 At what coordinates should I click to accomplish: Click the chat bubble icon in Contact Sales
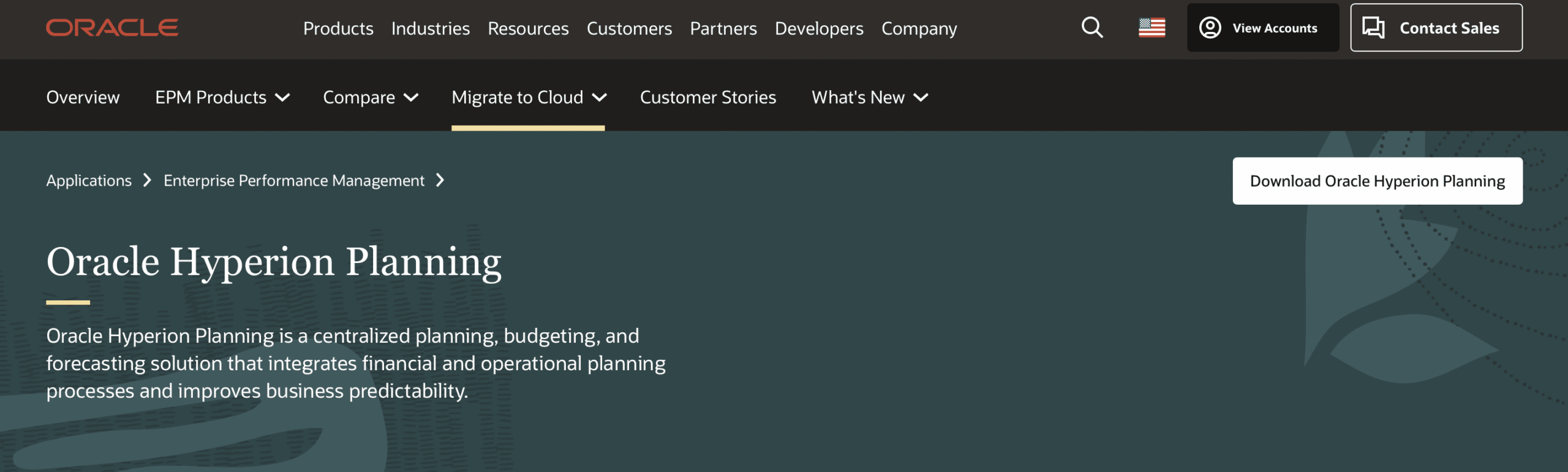click(1373, 28)
